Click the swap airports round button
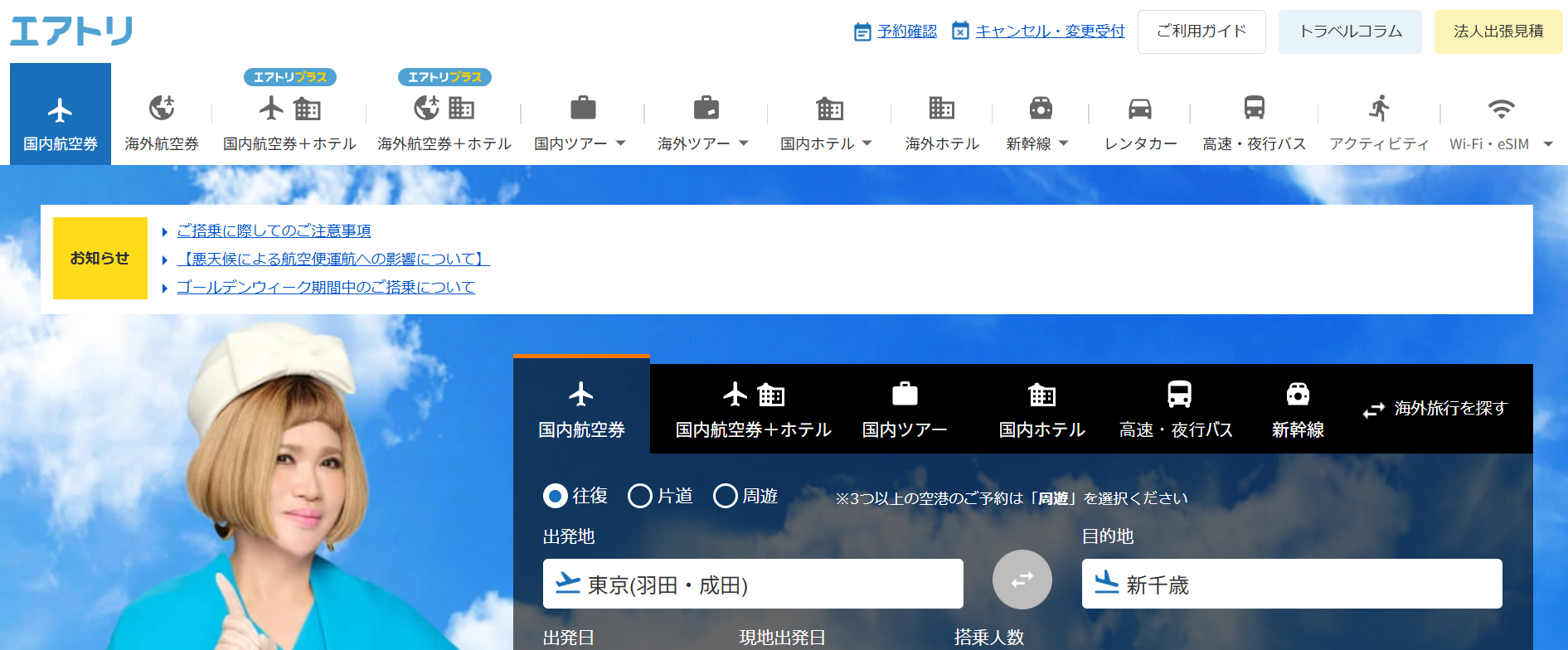This screenshot has width=1568, height=650. [1022, 580]
